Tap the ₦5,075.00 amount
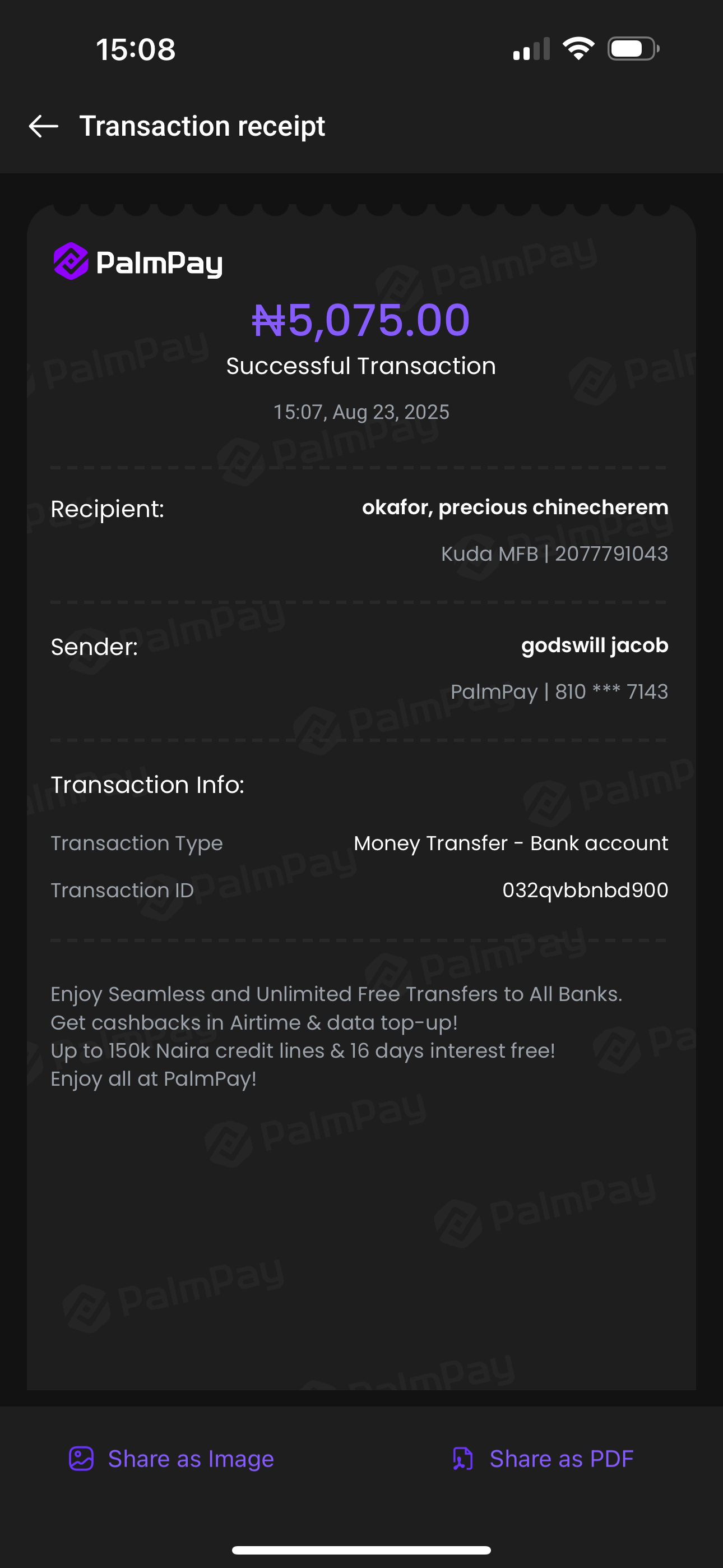 [361, 320]
